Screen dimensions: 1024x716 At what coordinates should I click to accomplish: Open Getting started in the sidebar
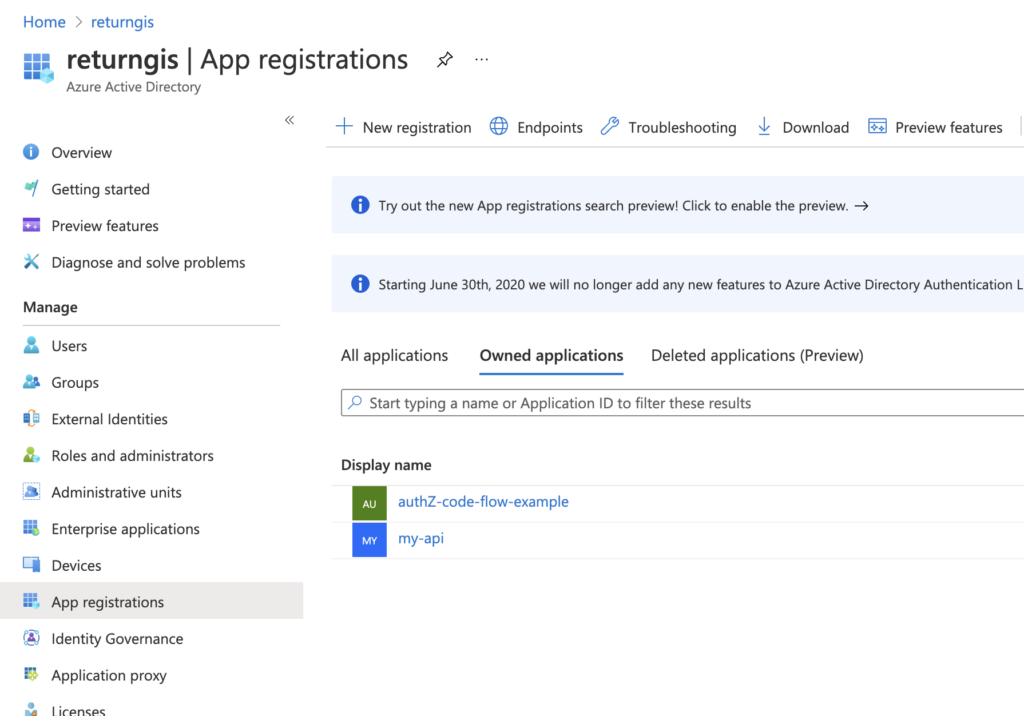pyautogui.click(x=101, y=189)
